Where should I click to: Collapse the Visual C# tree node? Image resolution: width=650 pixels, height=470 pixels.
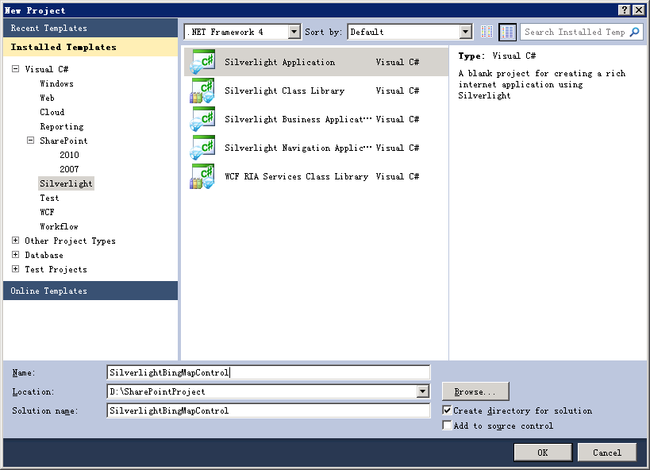[x=15, y=69]
